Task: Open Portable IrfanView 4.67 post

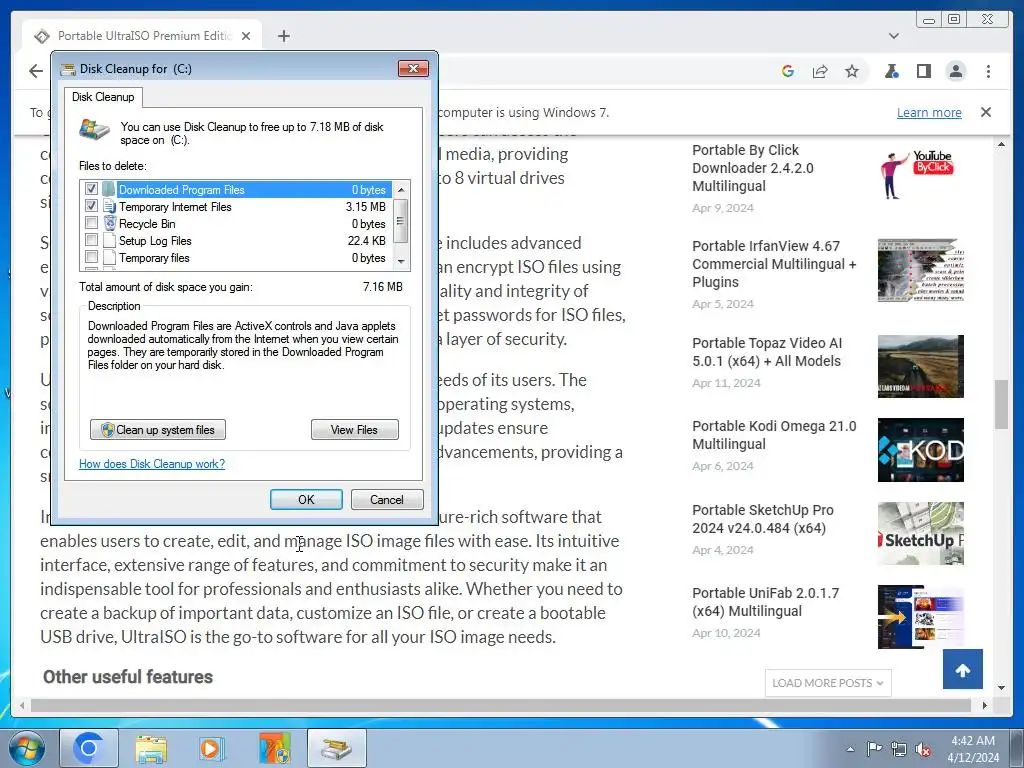Action: coord(774,264)
